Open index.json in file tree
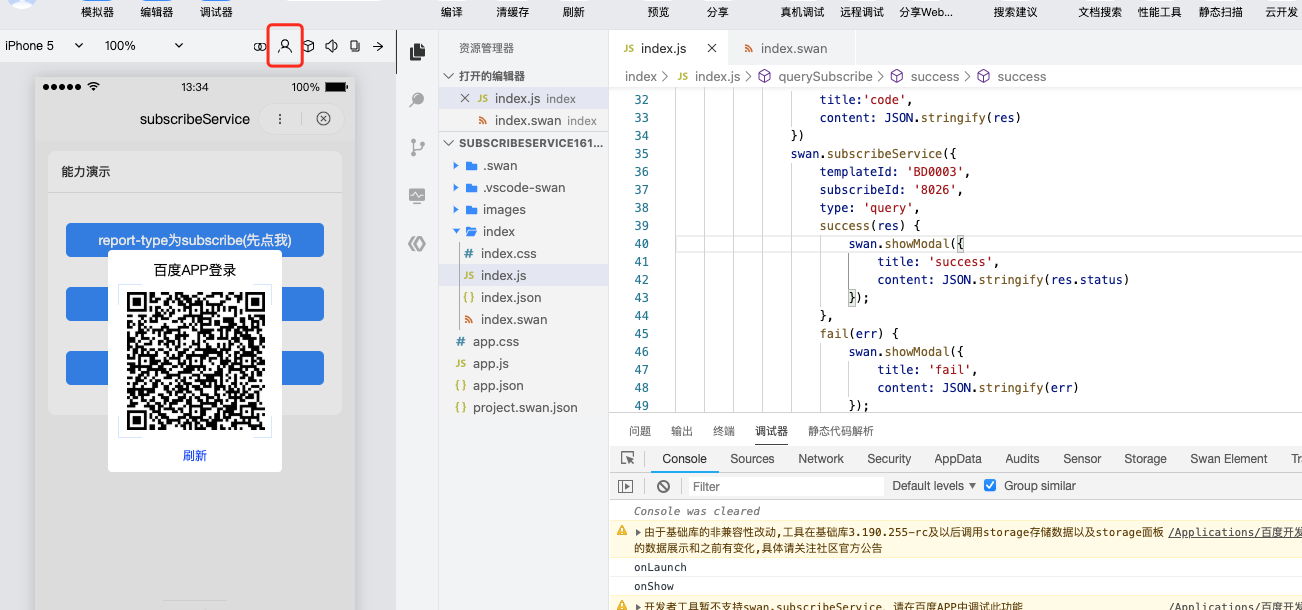Screen dimensions: 1302x610 coord(511,297)
